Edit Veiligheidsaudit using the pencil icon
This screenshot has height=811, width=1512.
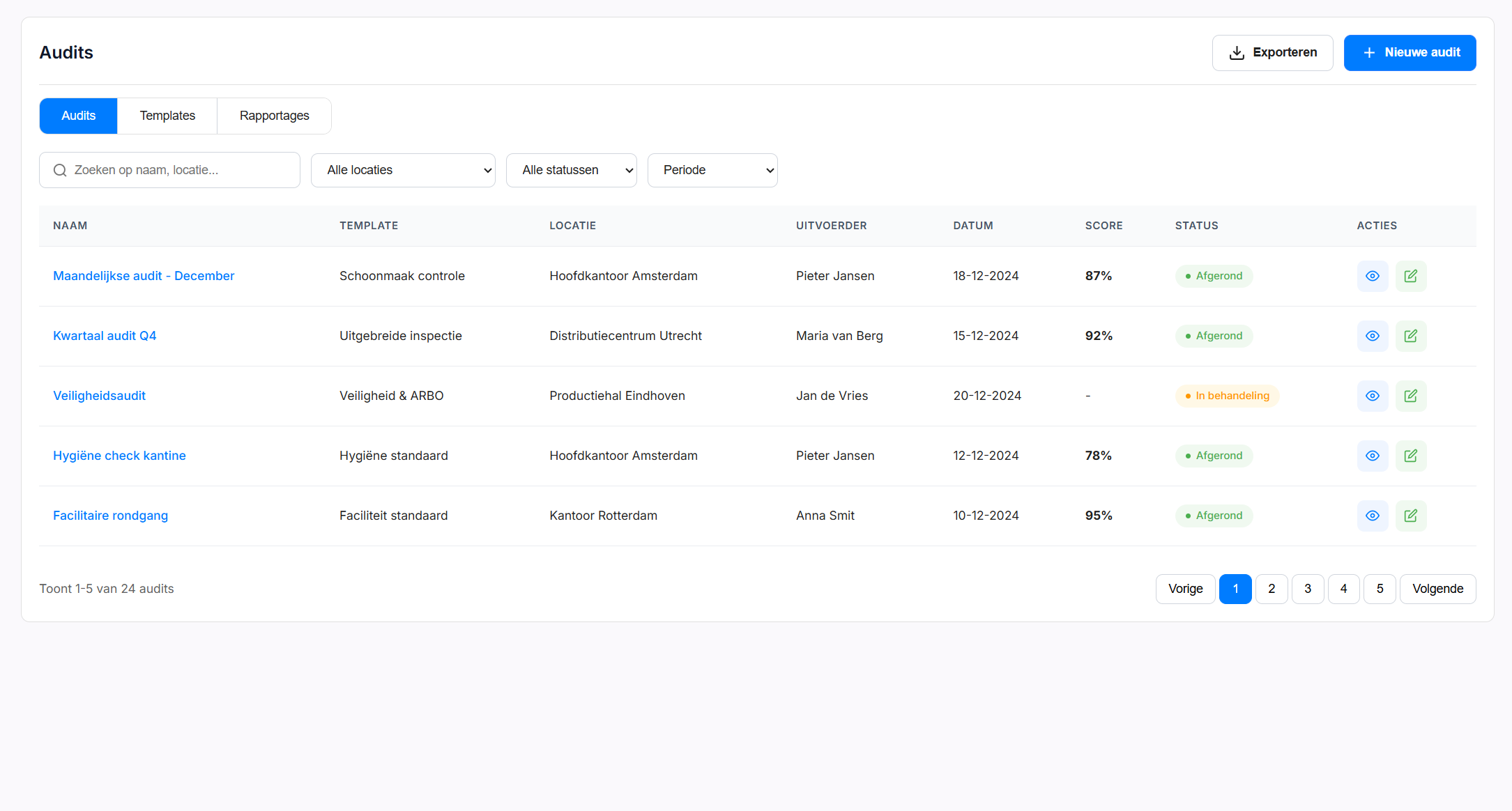1411,396
